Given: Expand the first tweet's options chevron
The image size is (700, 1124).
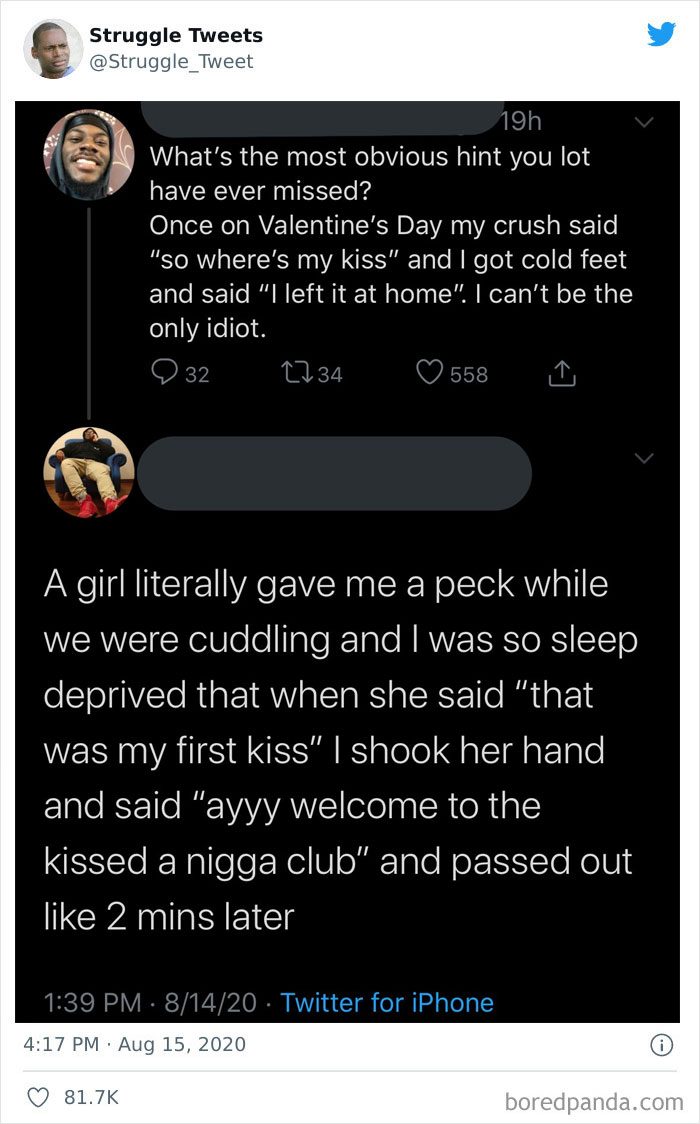Looking at the screenshot, I should tap(644, 122).
